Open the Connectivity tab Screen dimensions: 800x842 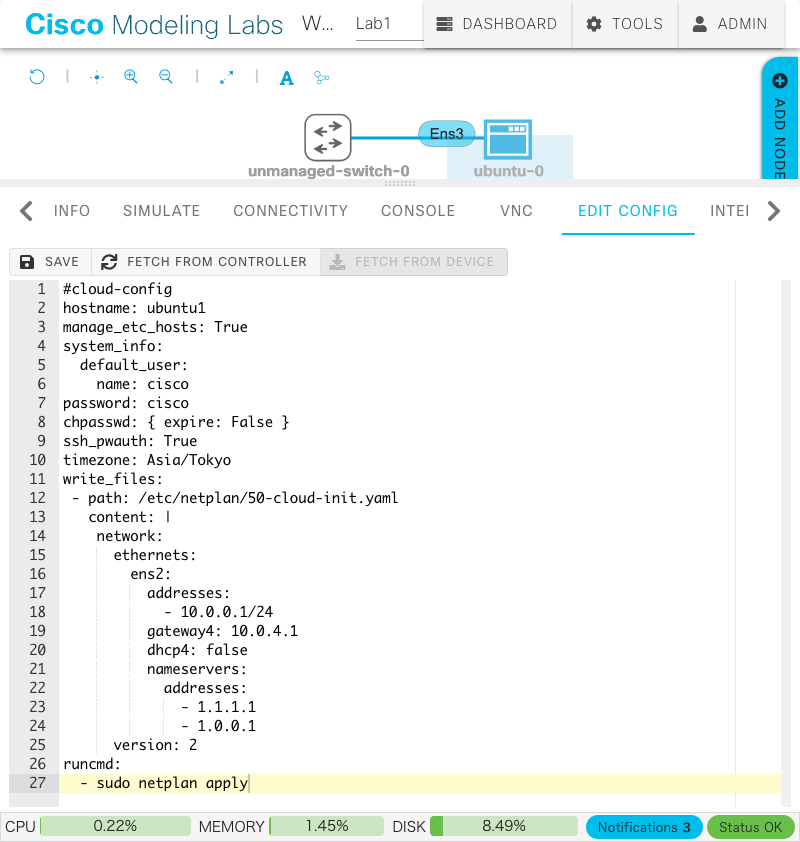click(x=290, y=211)
